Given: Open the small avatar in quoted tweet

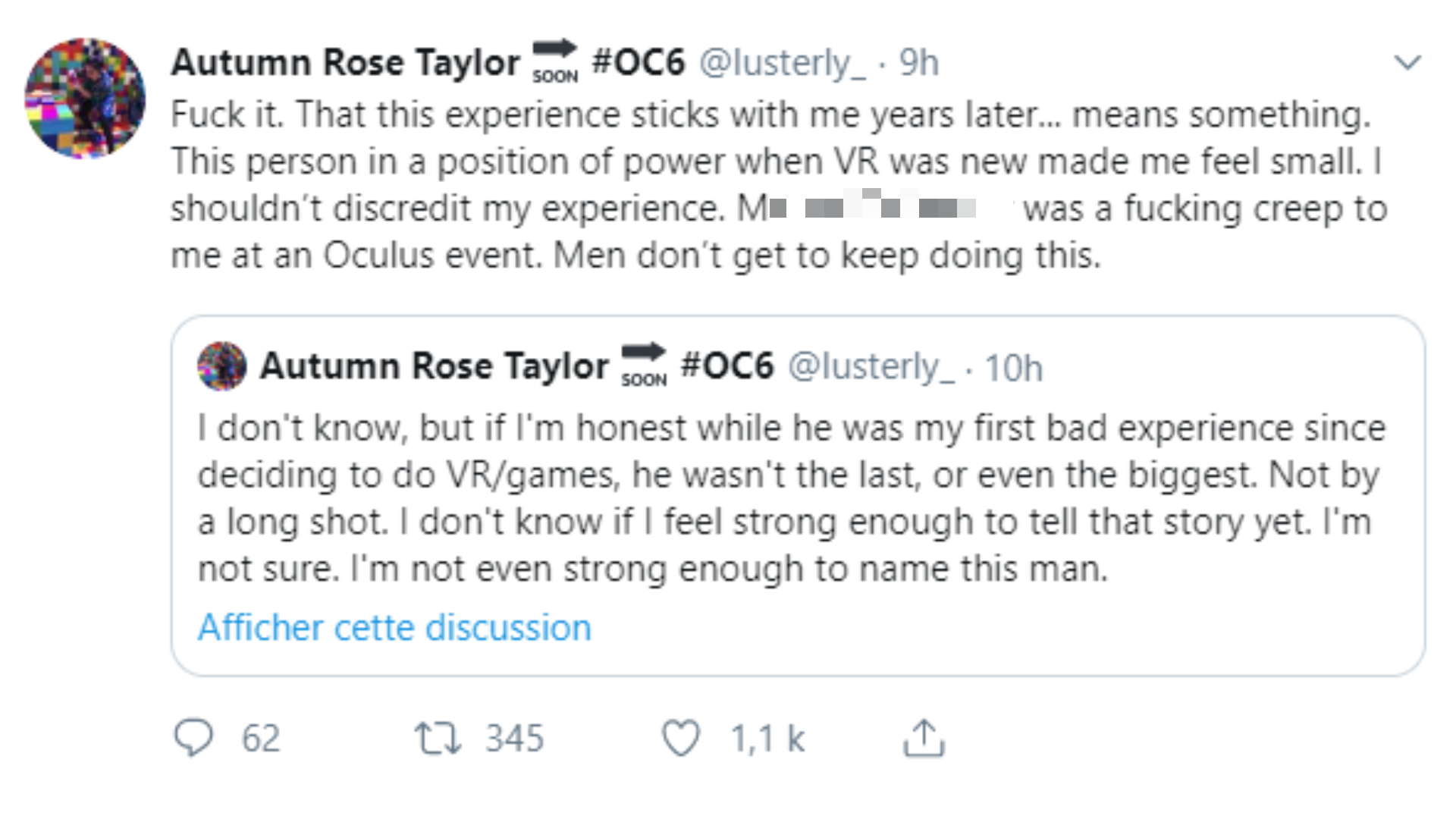Looking at the screenshot, I should [221, 366].
